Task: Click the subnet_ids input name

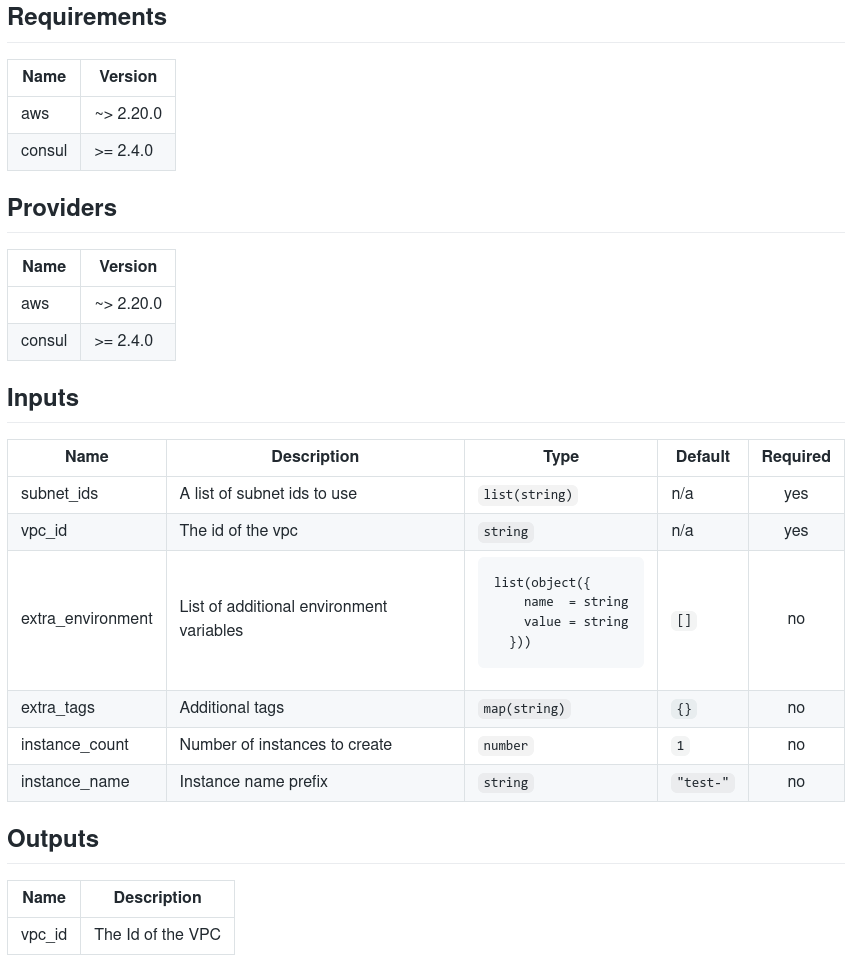Action: [59, 494]
